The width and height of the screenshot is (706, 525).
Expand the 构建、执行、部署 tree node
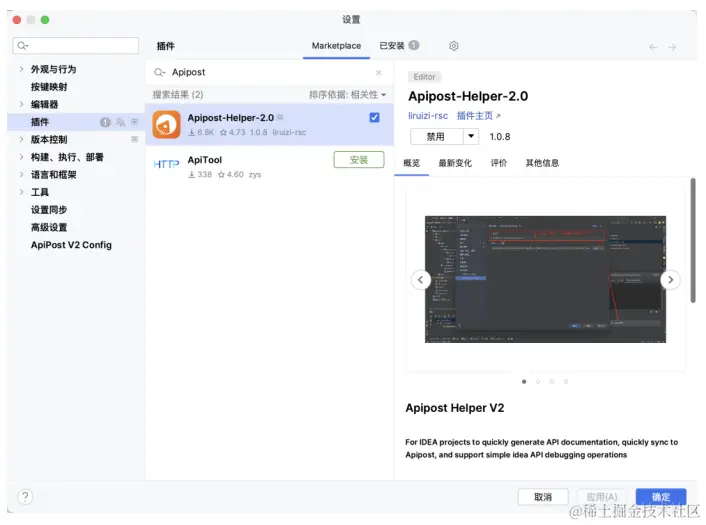click(21, 157)
